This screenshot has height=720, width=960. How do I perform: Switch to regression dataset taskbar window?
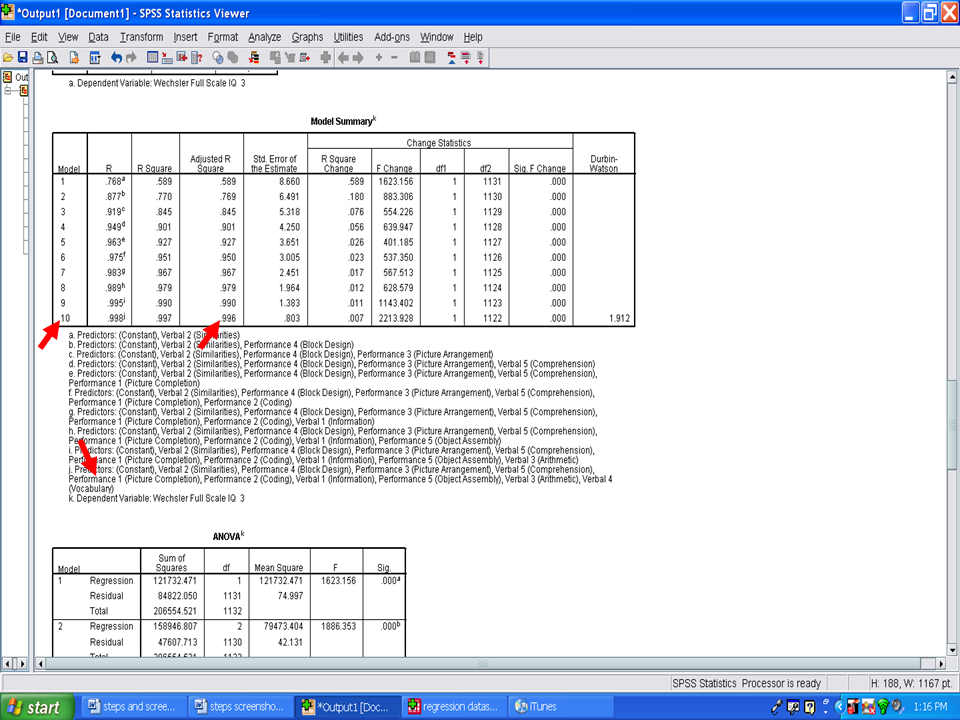(x=453, y=706)
